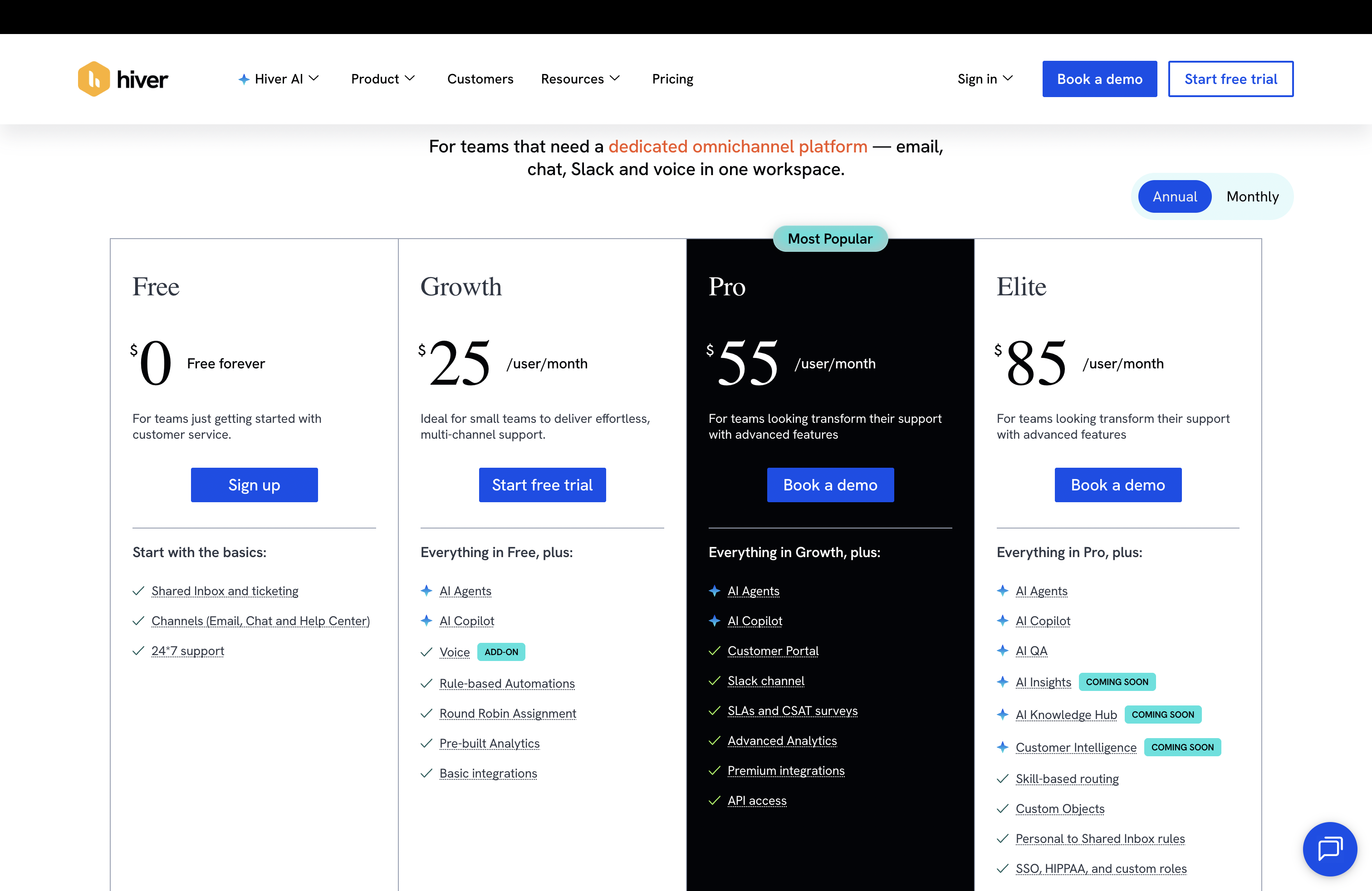Click sparkle icon next to Elite AI Copilot
The height and width of the screenshot is (891, 1372).
(1003, 621)
